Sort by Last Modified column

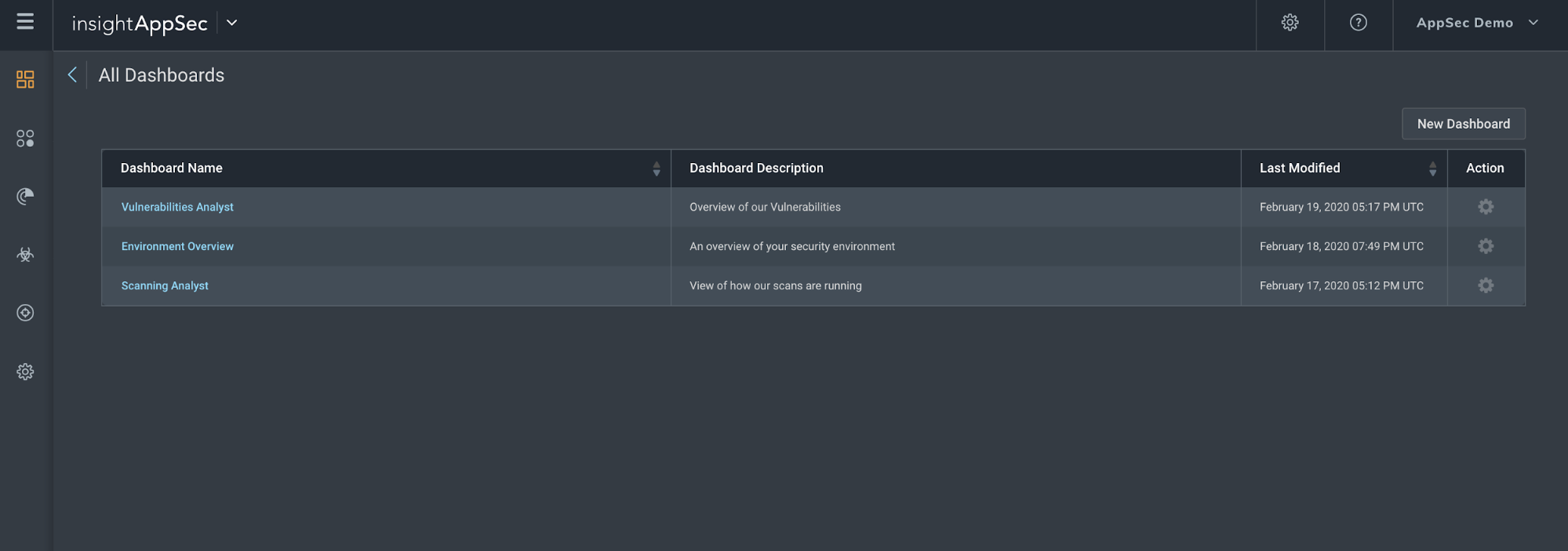coord(1432,169)
